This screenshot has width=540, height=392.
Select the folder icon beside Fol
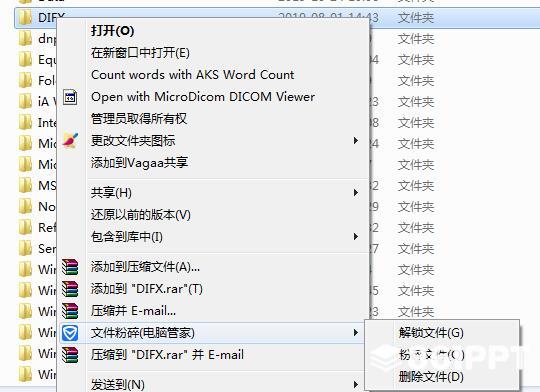25,80
